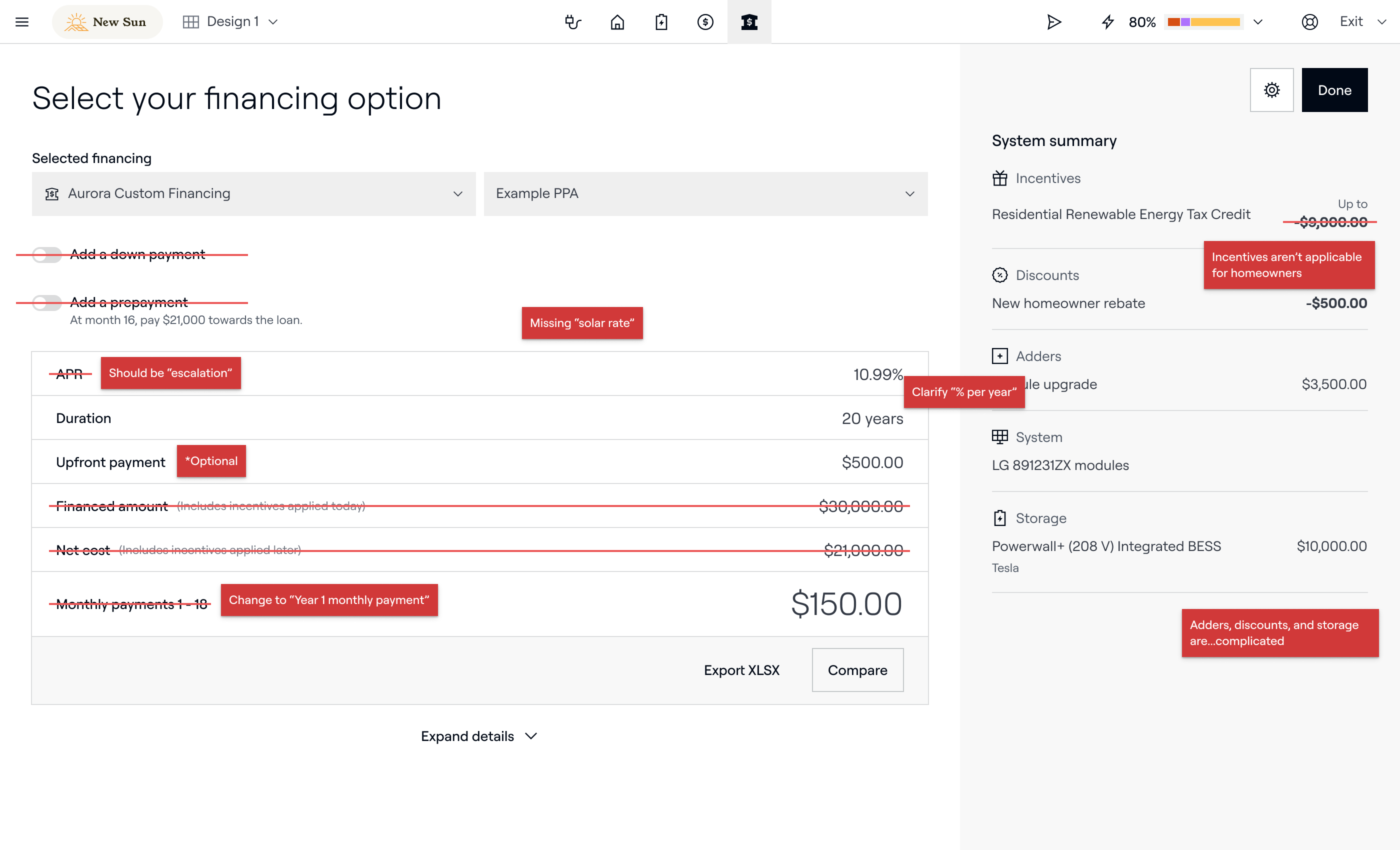The height and width of the screenshot is (850, 1400).
Task: Click the Done button
Action: point(1334,90)
